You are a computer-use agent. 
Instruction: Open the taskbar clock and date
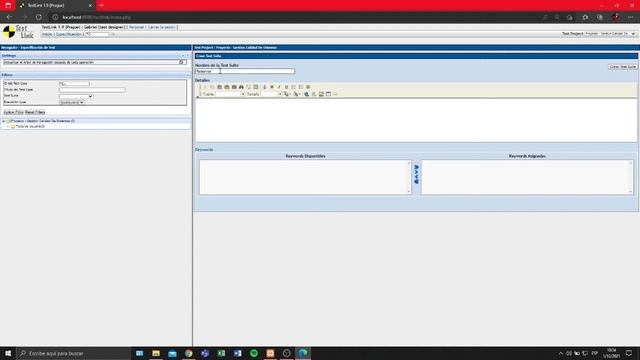coord(611,353)
